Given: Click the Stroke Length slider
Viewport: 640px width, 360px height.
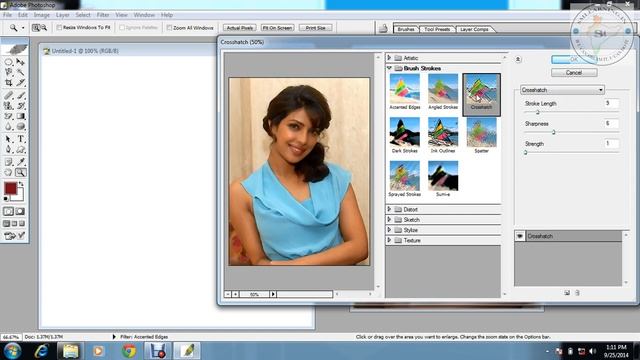Looking at the screenshot, I should coord(571,112).
